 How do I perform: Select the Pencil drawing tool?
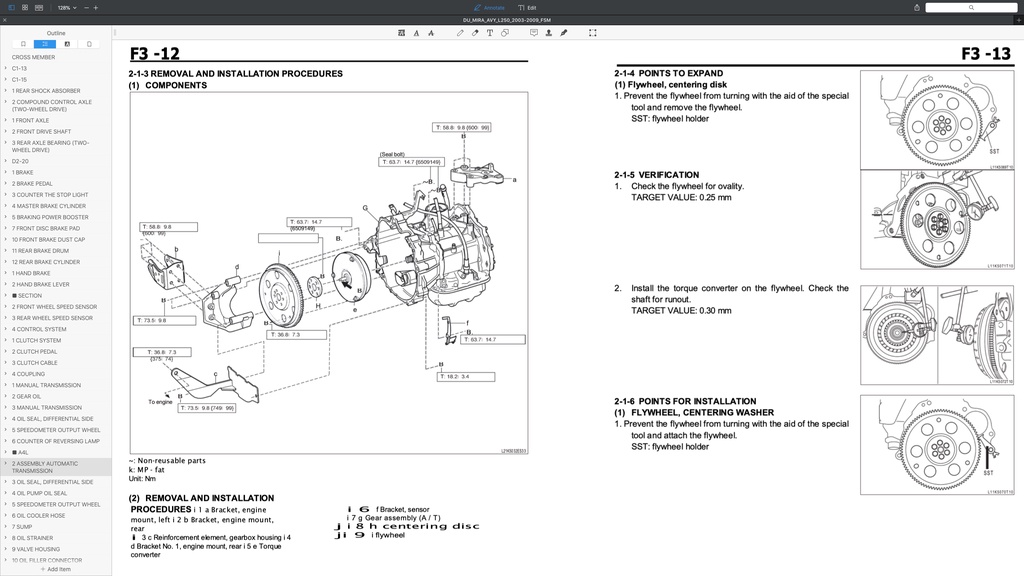click(460, 32)
